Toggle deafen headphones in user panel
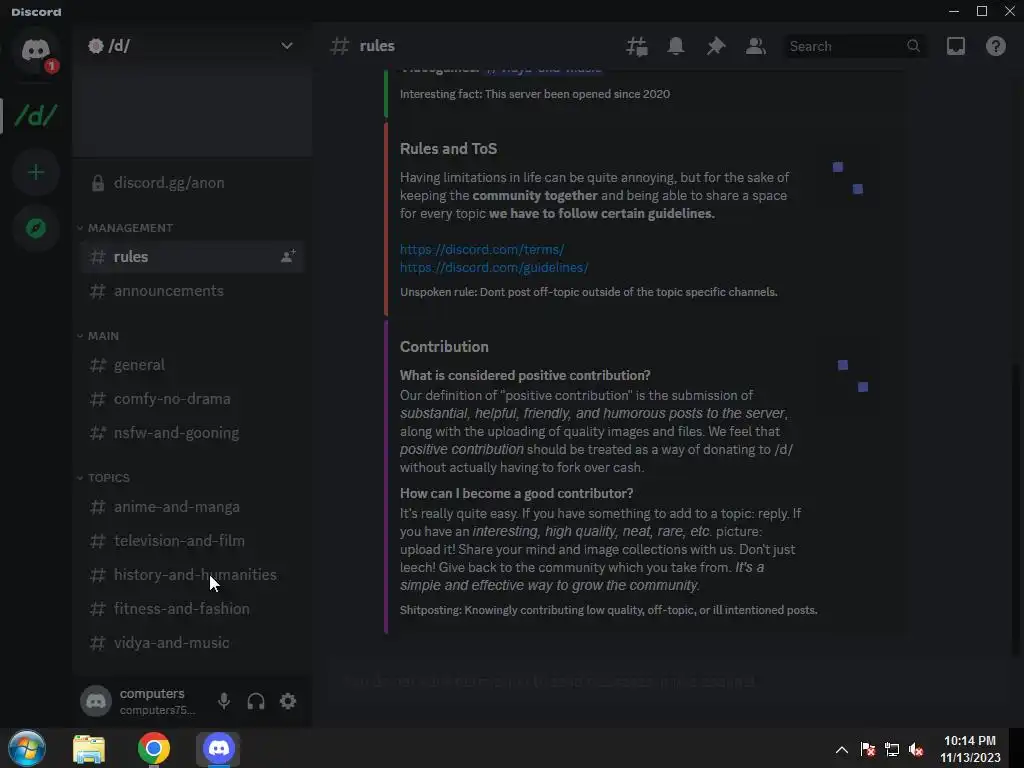 pos(256,701)
